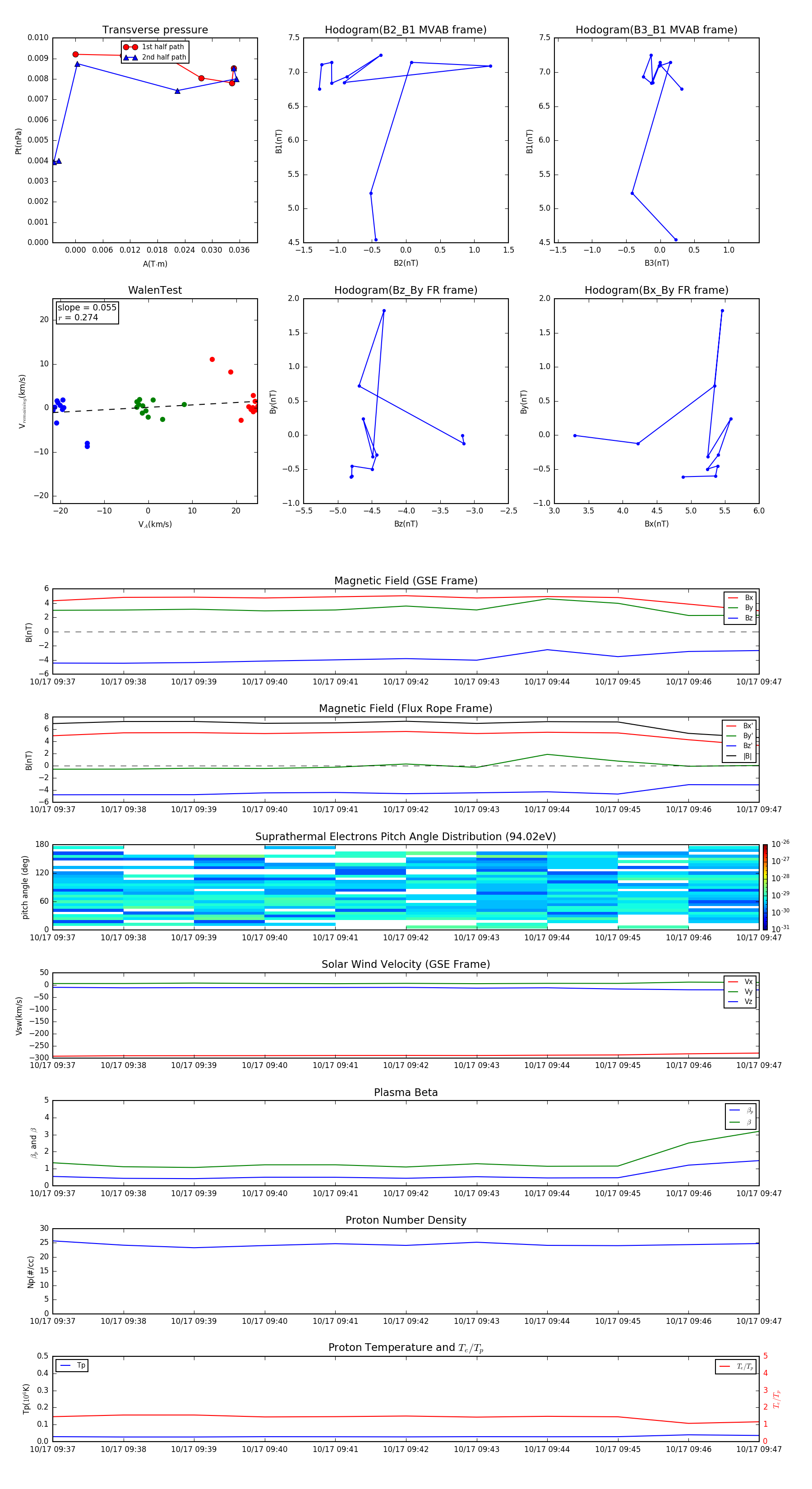
Task: Click 'Suprathermal Electrons Pitch Angle Distribution' title
Action: [x=406, y=837]
